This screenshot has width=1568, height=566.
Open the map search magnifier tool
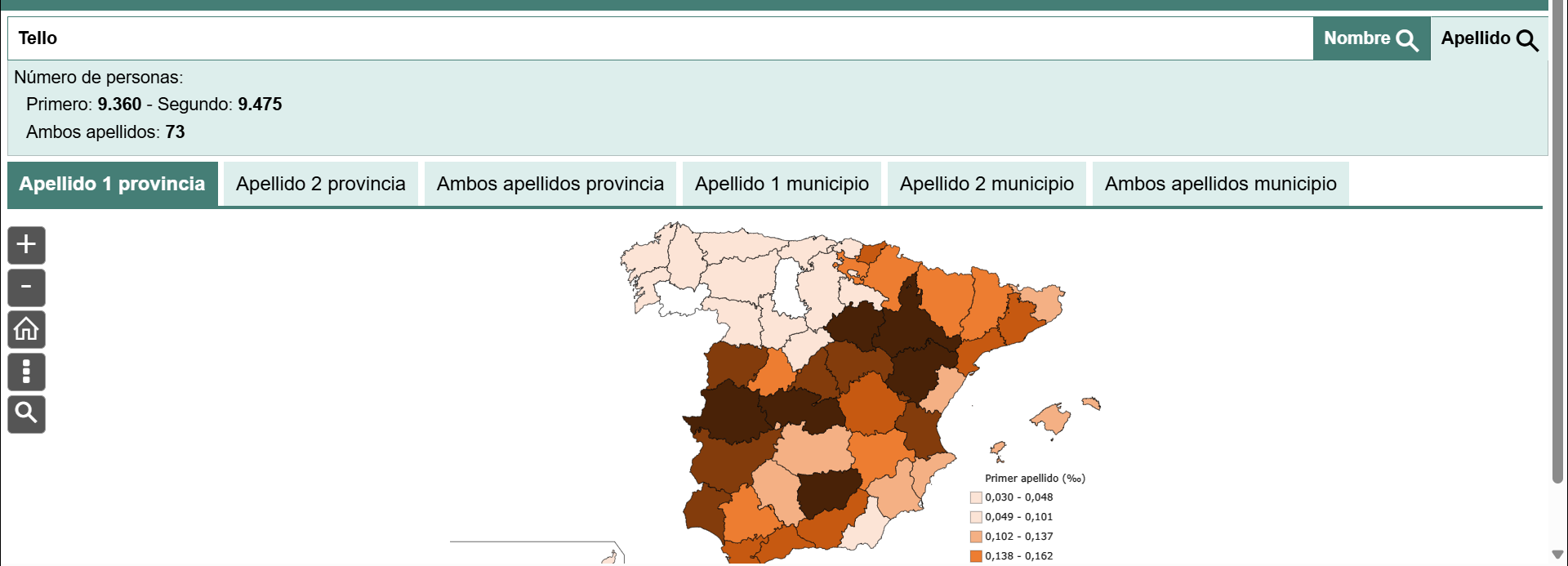(26, 414)
